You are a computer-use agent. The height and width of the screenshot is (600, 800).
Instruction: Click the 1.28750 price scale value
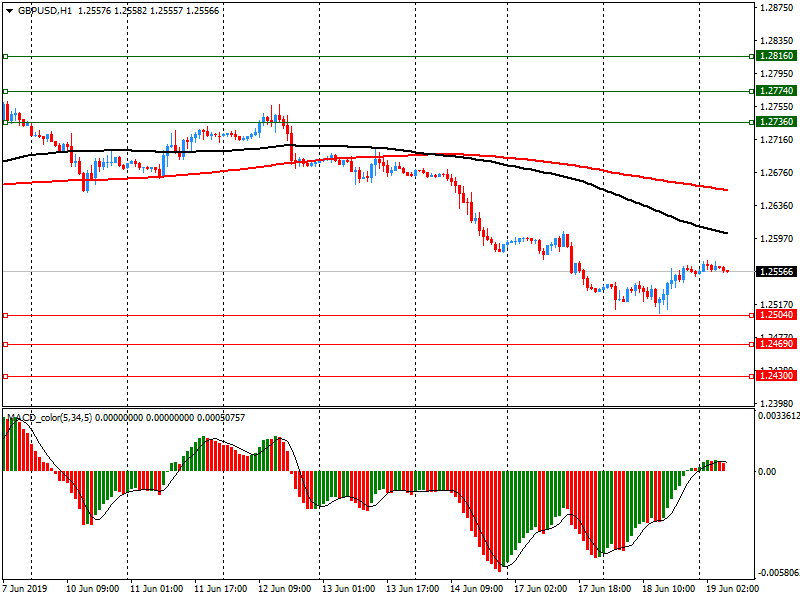pyautogui.click(x=777, y=8)
